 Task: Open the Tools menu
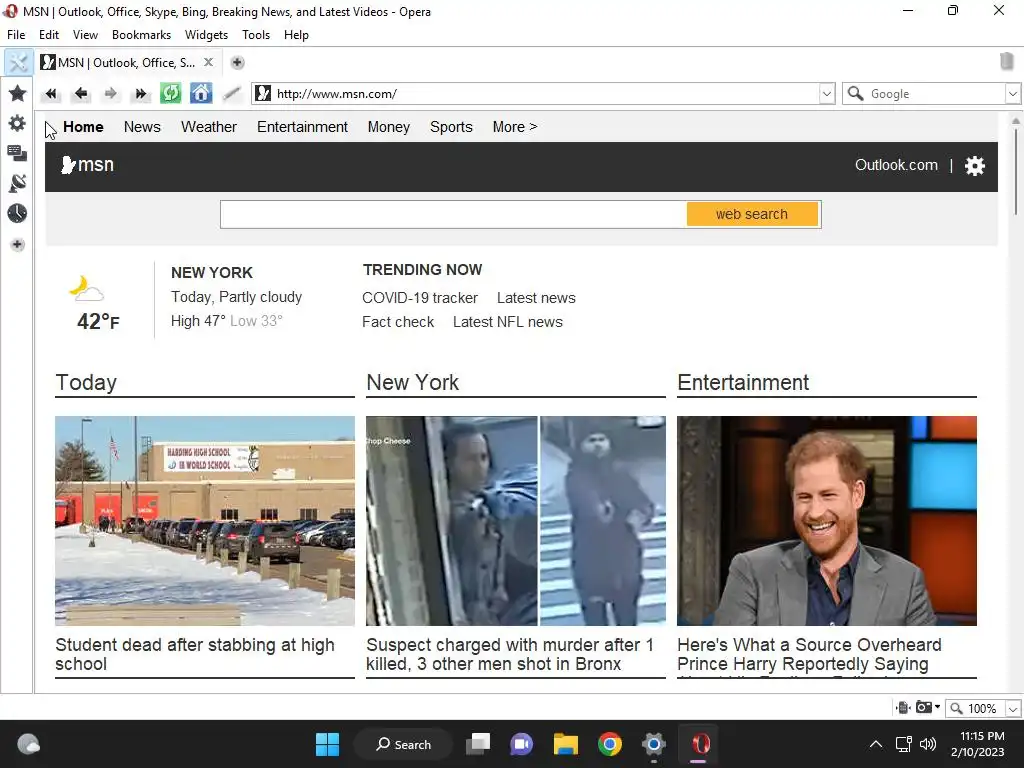point(256,35)
